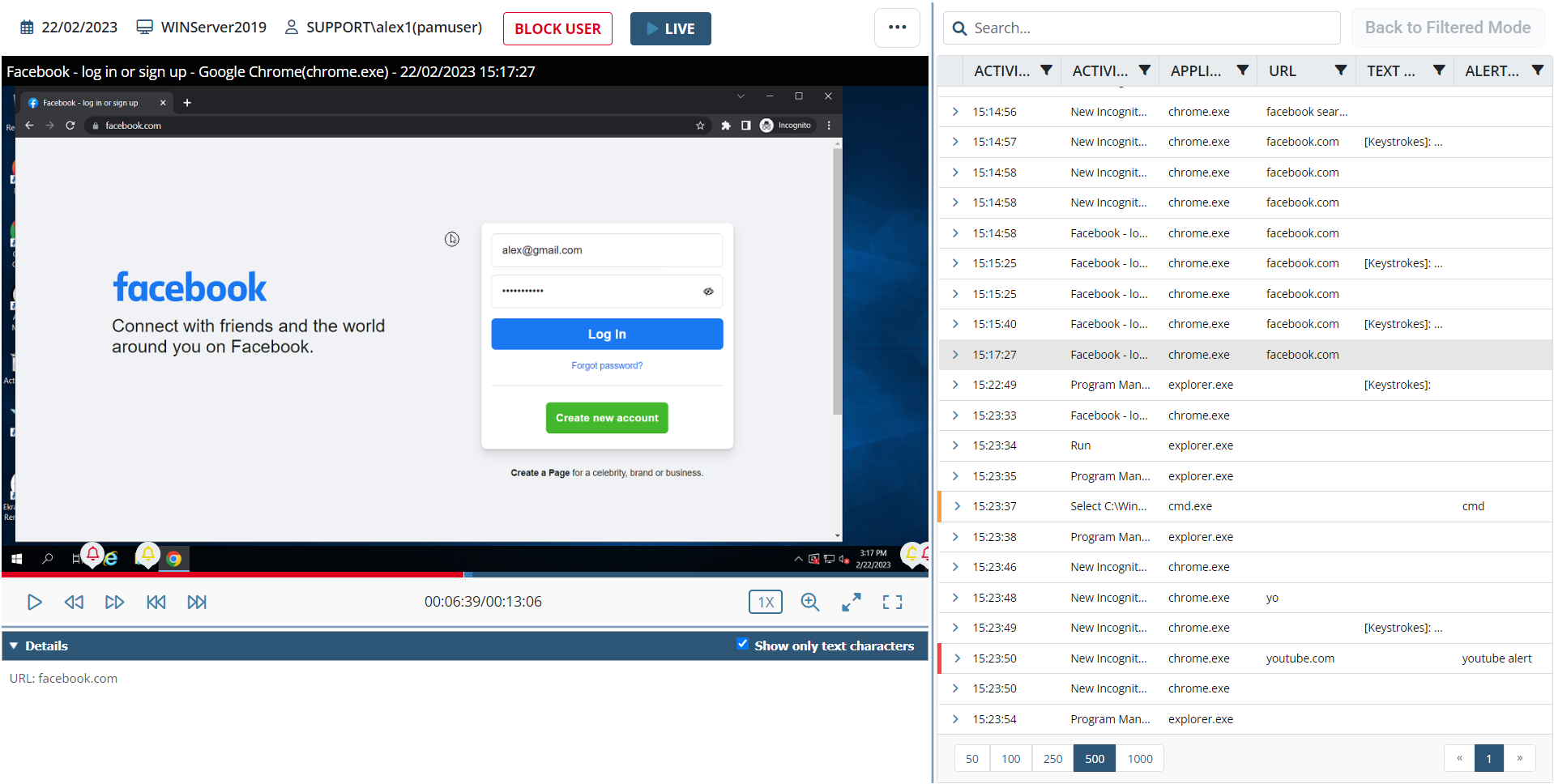
Task: Click the Play button in player controls
Action: point(34,602)
